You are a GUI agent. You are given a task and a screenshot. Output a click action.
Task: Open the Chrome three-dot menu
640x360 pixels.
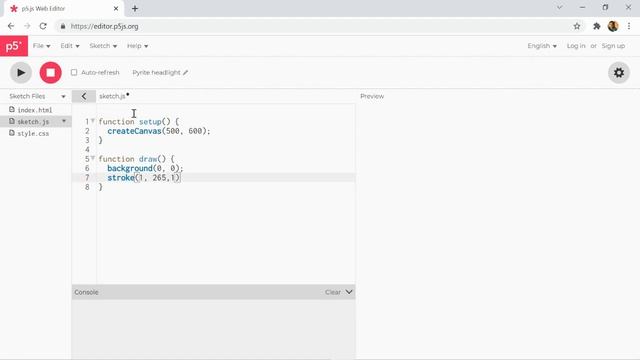click(629, 26)
